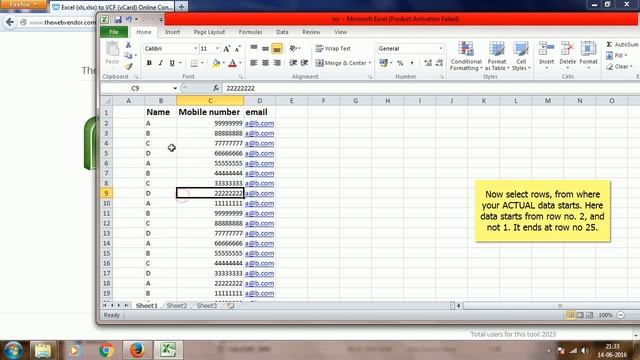Viewport: 640px width, 360px height.
Task: Open the Clear dropdown
Action: (619, 66)
